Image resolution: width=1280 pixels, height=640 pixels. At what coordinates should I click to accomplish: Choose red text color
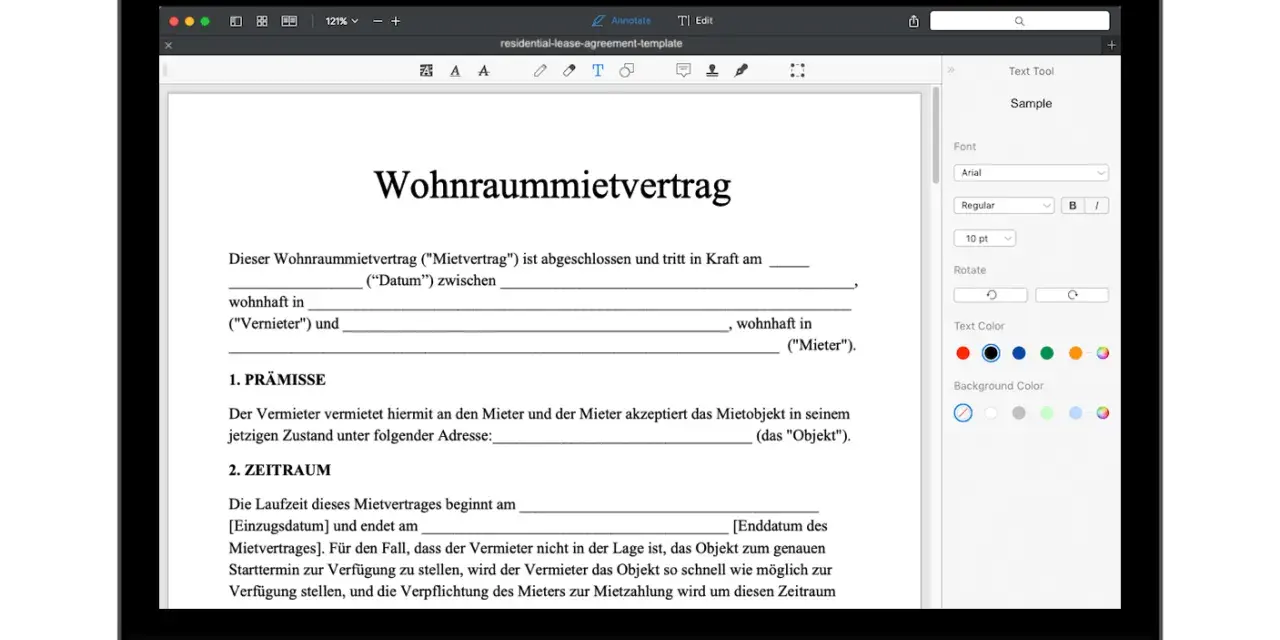(963, 353)
